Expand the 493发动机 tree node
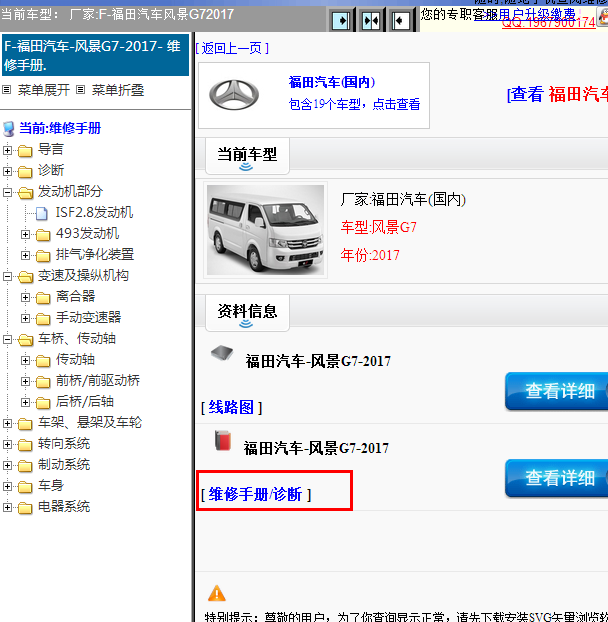Viewport: 608px width, 622px height. click(x=25, y=234)
